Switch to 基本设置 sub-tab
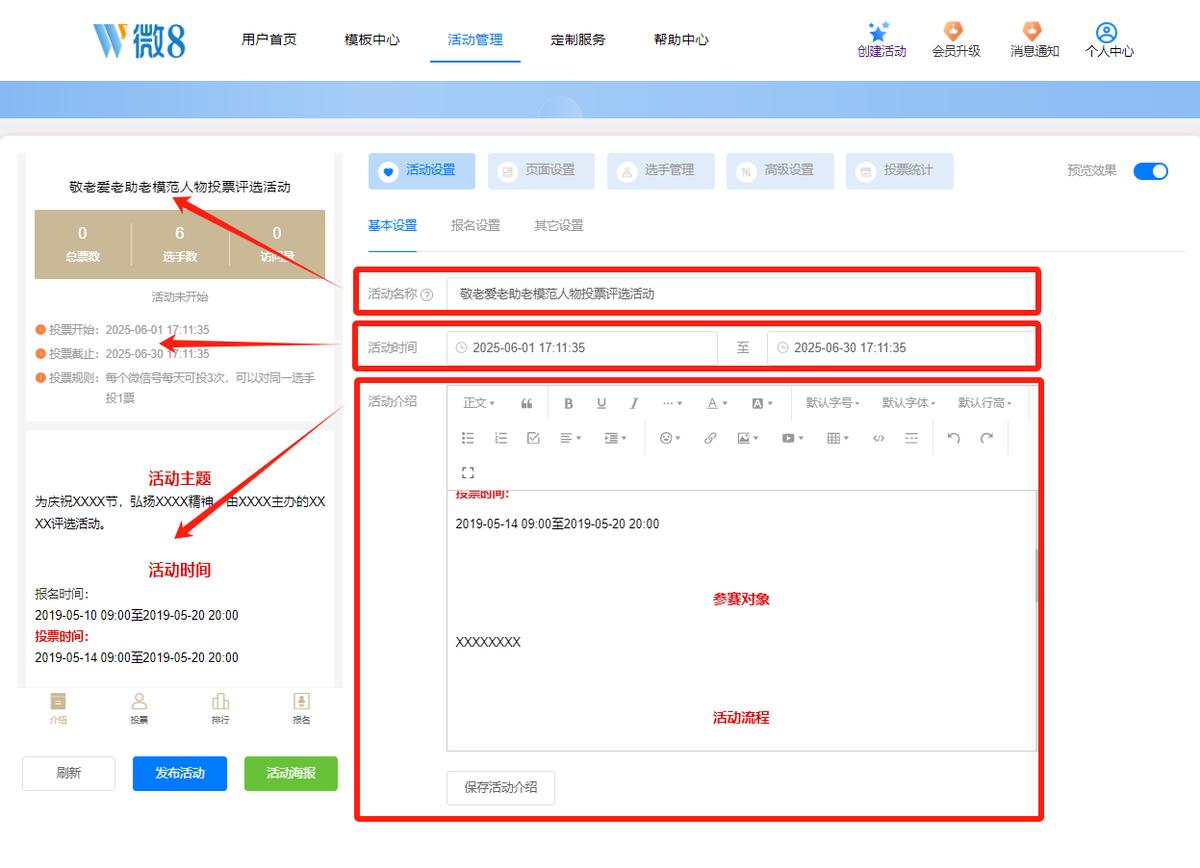The image size is (1200, 868). point(392,226)
